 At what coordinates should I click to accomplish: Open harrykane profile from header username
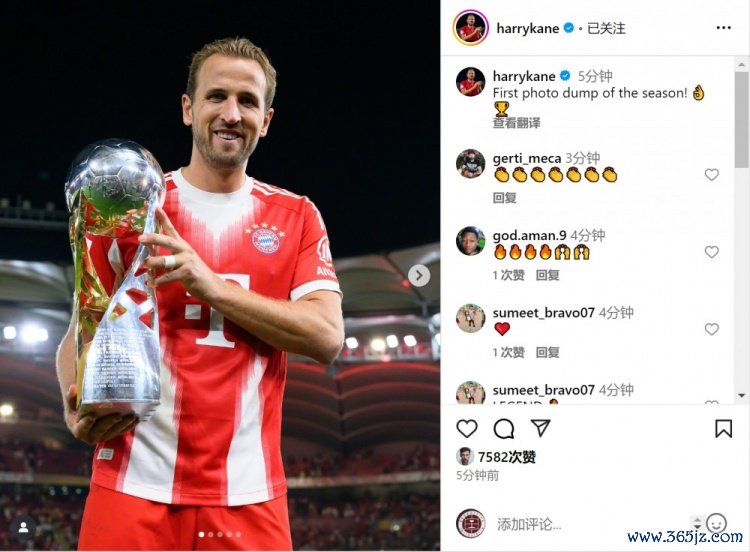pos(528,28)
